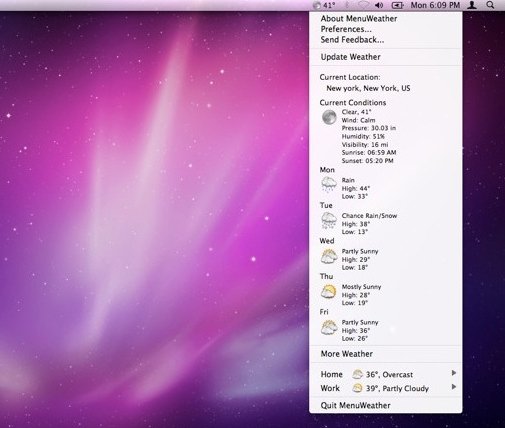Click 'High: 36°' under Friday
The width and height of the screenshot is (505, 428).
pyautogui.click(x=356, y=331)
